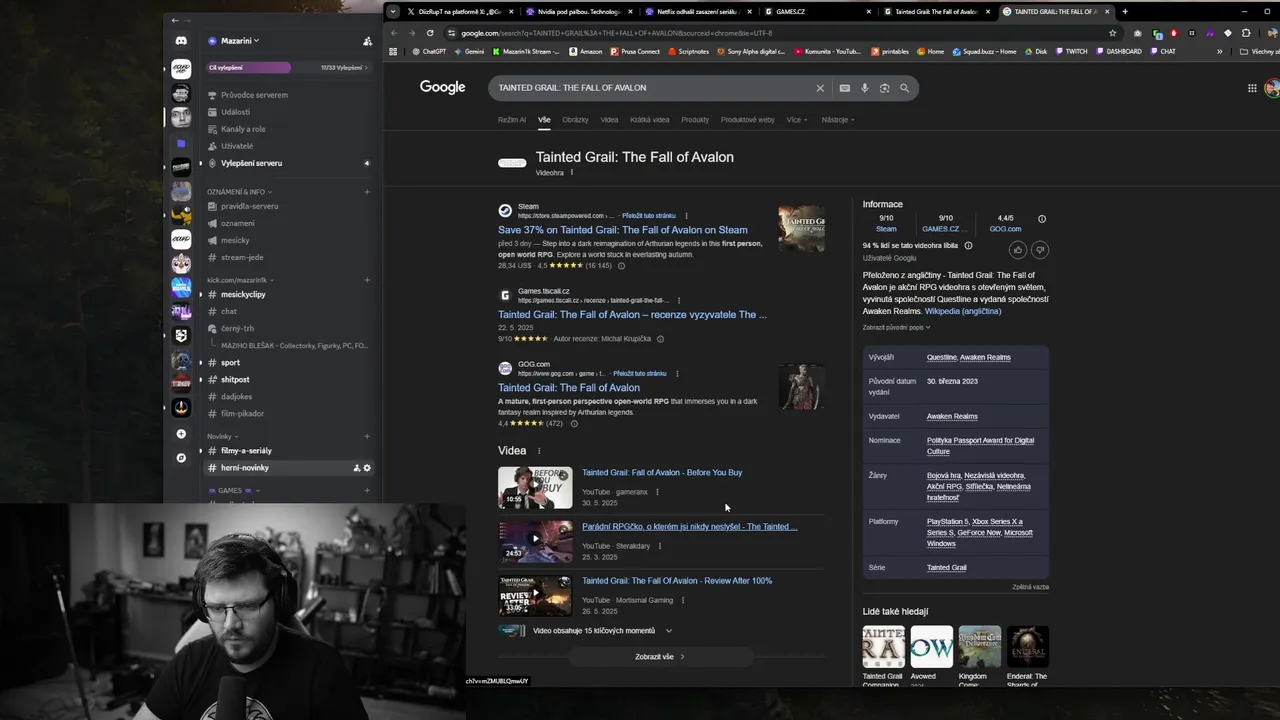Open the Nástroje search tools dropdown
1280x720 pixels.
pyautogui.click(x=838, y=120)
